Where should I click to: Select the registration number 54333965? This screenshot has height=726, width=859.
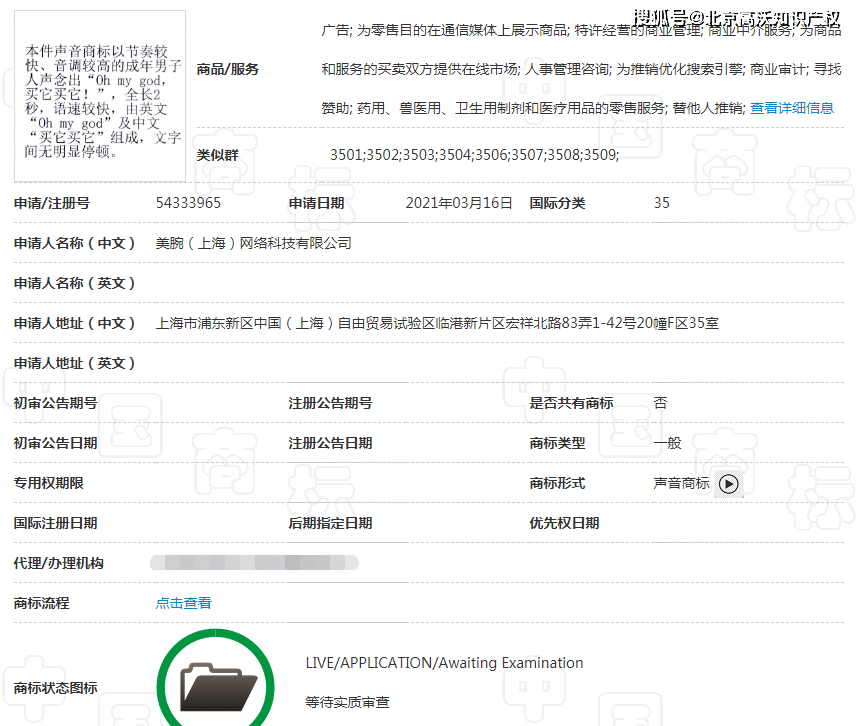(188, 203)
